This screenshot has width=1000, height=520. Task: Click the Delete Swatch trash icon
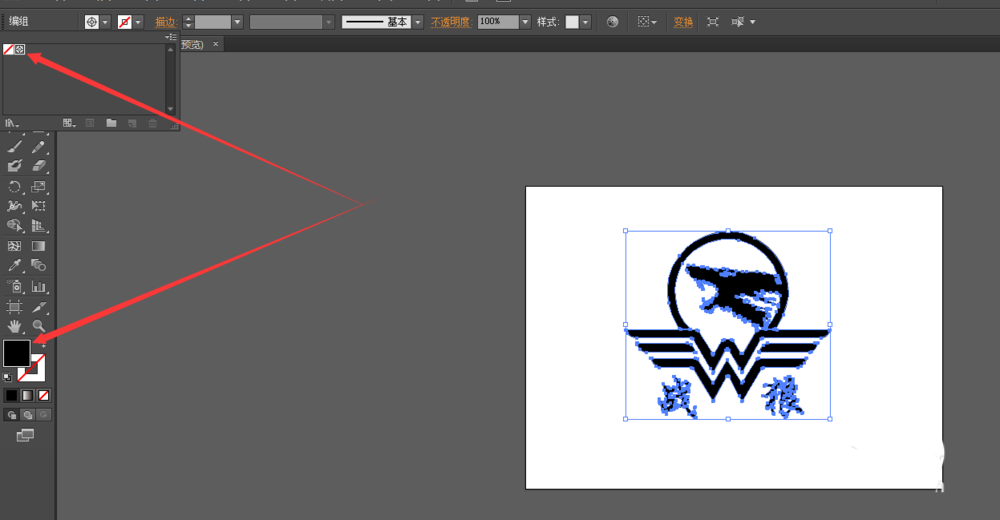[x=153, y=123]
